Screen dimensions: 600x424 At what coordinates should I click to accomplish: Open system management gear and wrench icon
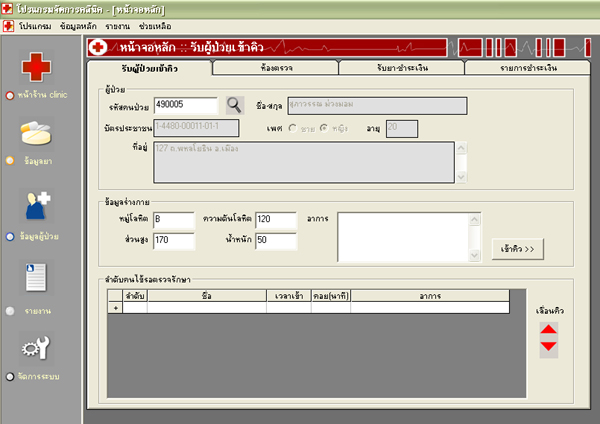click(x=37, y=347)
